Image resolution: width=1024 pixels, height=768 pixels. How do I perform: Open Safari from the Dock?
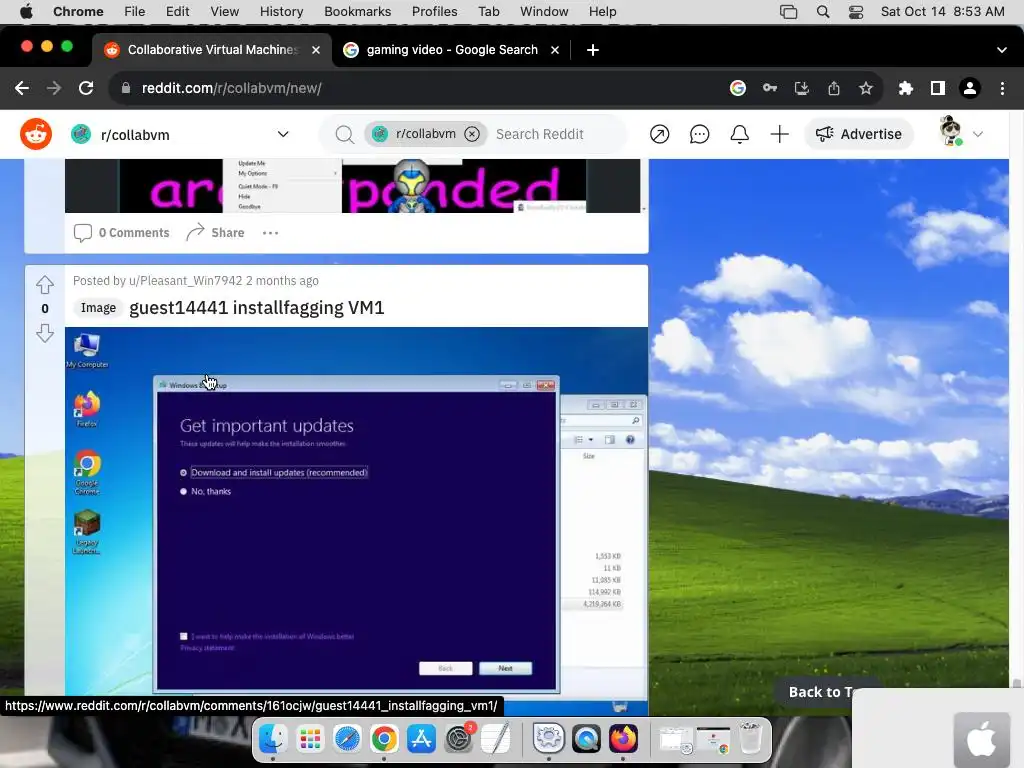coord(347,739)
